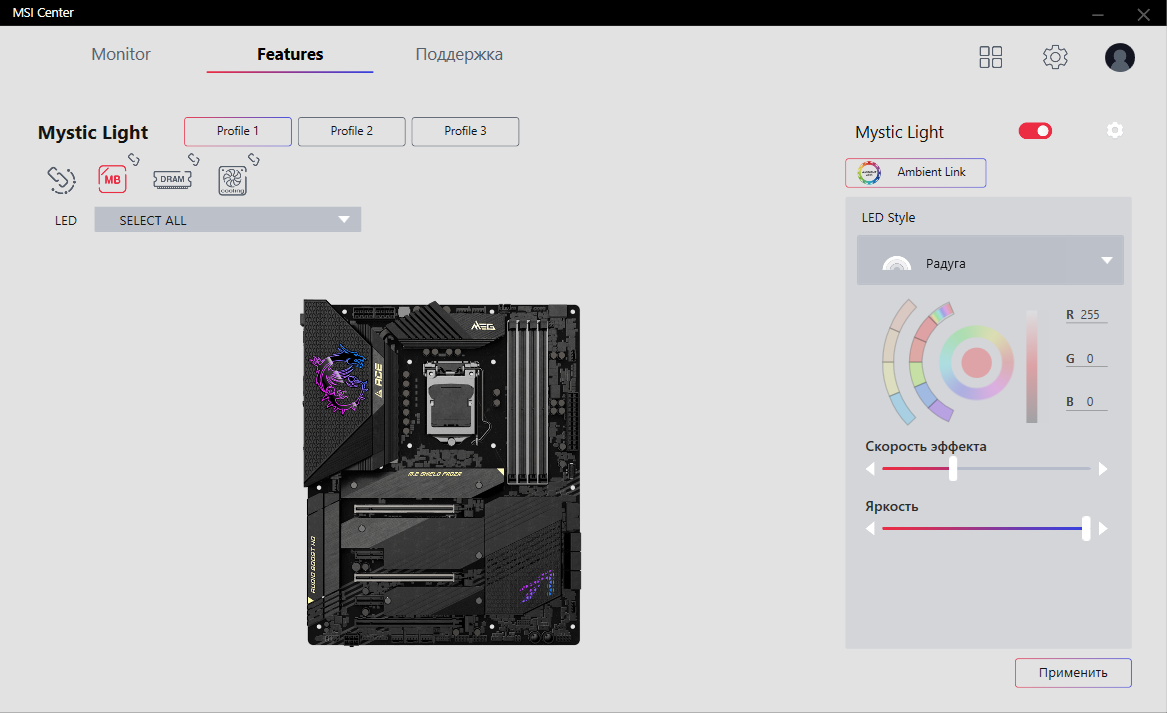The height and width of the screenshot is (713, 1167).
Task: Open the user account avatar
Action: click(1119, 57)
